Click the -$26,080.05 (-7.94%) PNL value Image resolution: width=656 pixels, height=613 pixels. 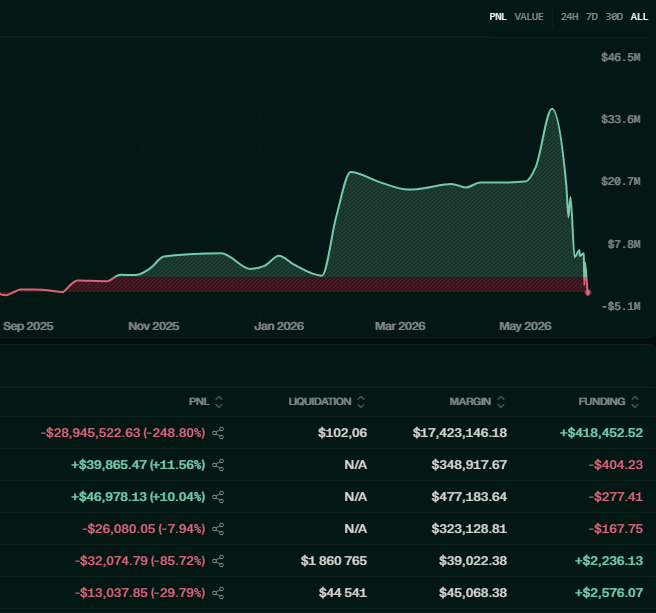coord(144,529)
